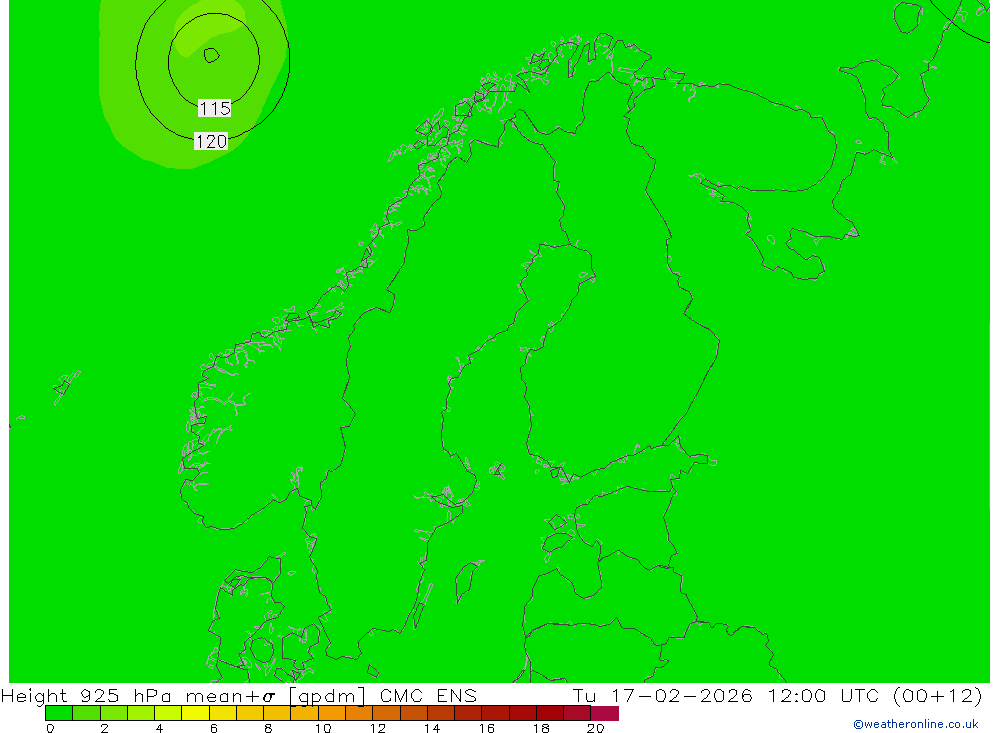The image size is (1000, 733).
Task: Click the dark red legend swatch left of value 18
Action: point(522,713)
